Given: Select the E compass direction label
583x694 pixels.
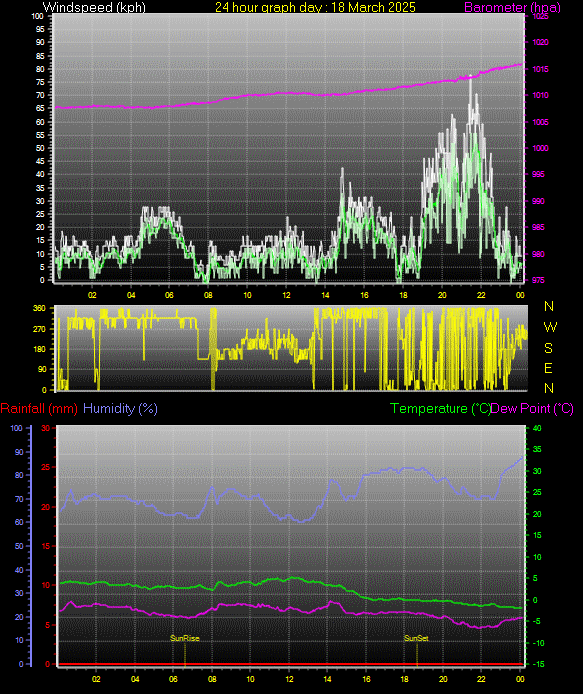Looking at the screenshot, I should pyautogui.click(x=548, y=368).
